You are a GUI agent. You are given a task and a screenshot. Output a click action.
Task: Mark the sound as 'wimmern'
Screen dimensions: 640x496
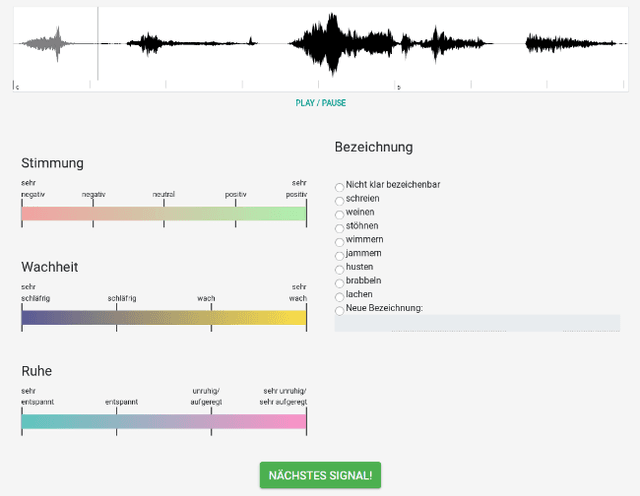click(339, 242)
